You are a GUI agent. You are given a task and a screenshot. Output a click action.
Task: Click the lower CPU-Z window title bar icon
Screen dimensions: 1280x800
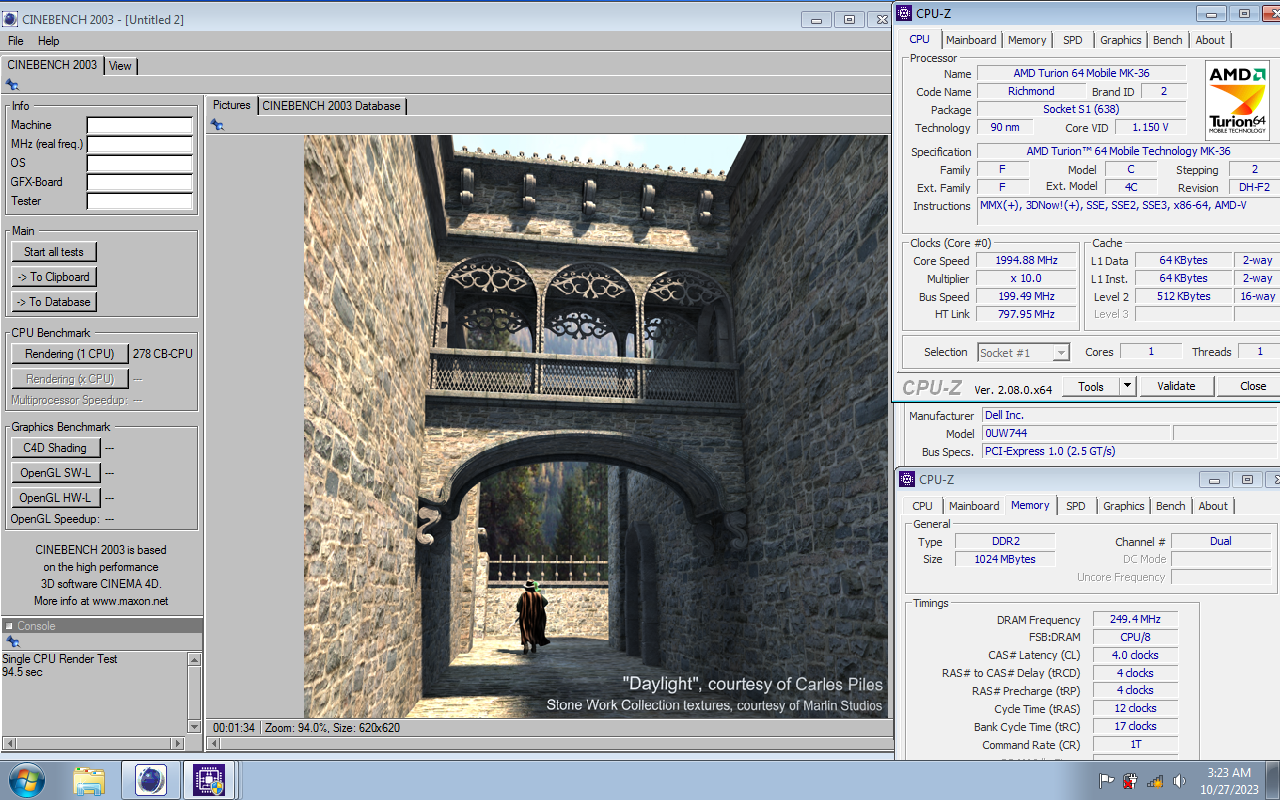pyautogui.click(x=907, y=479)
